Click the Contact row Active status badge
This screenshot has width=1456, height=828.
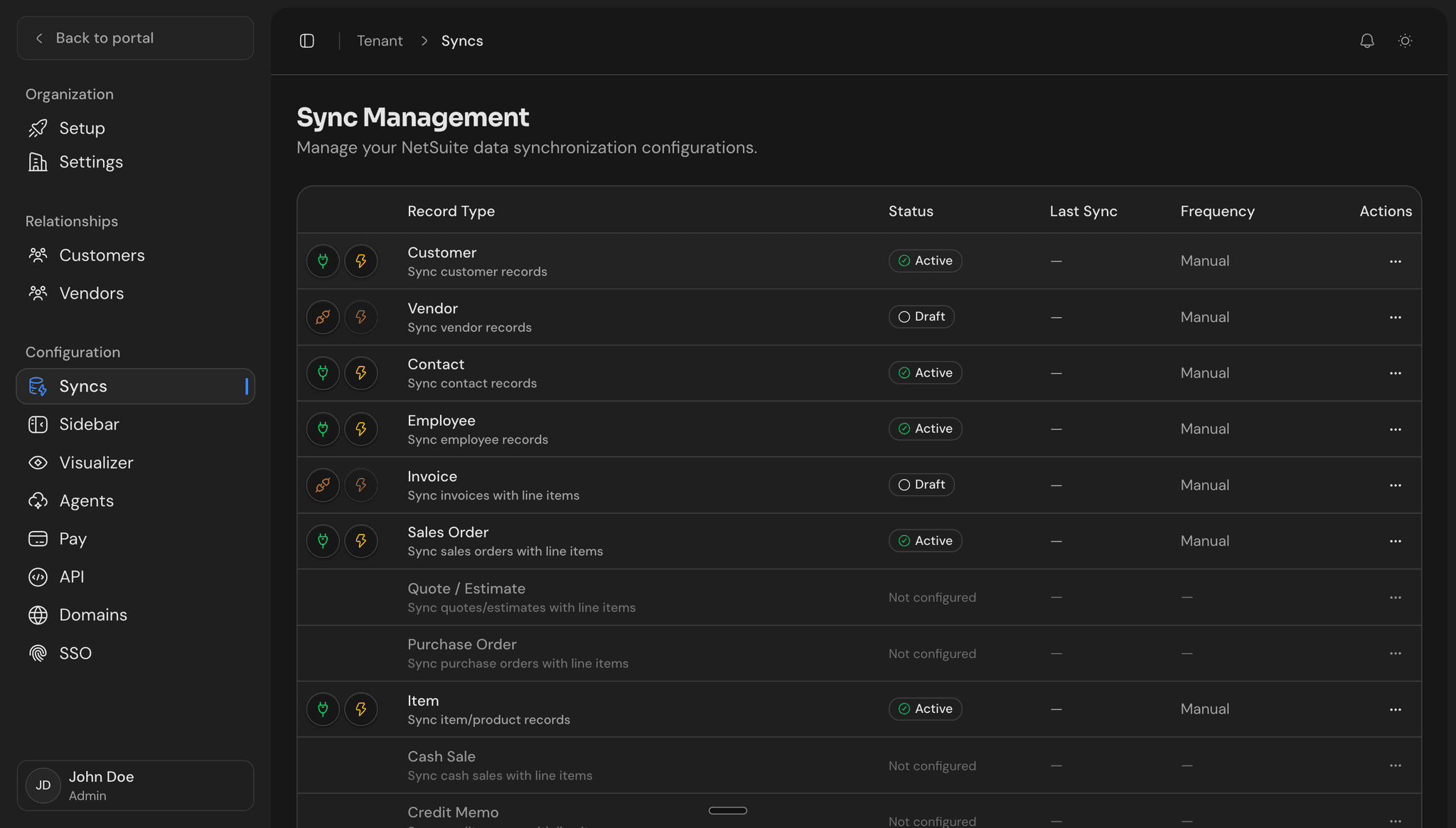(925, 373)
